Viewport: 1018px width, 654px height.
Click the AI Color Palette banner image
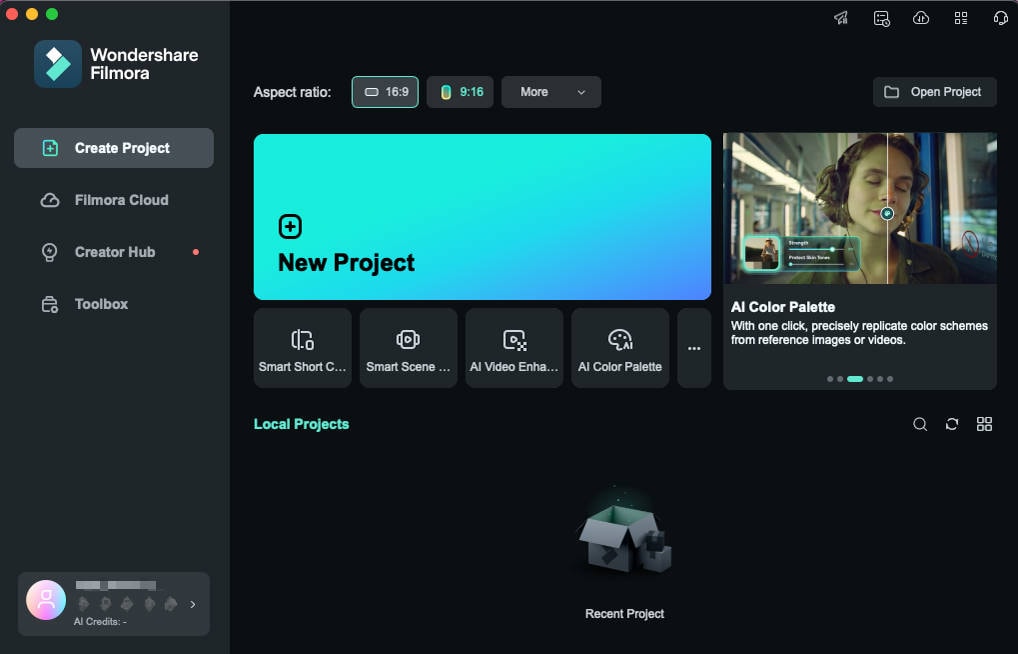click(860, 208)
